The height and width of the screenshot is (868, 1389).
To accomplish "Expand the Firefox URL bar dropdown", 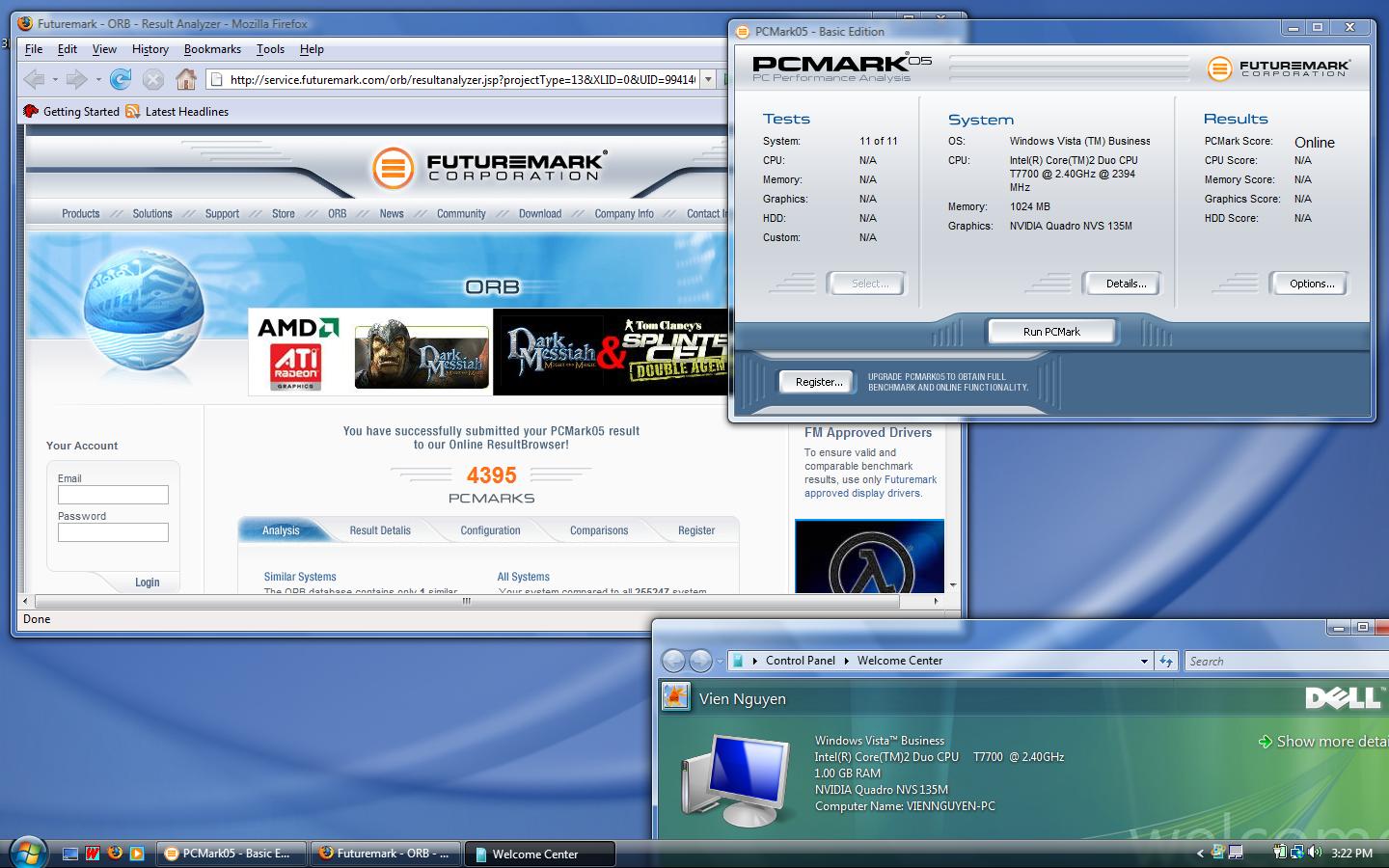I will (x=708, y=79).
